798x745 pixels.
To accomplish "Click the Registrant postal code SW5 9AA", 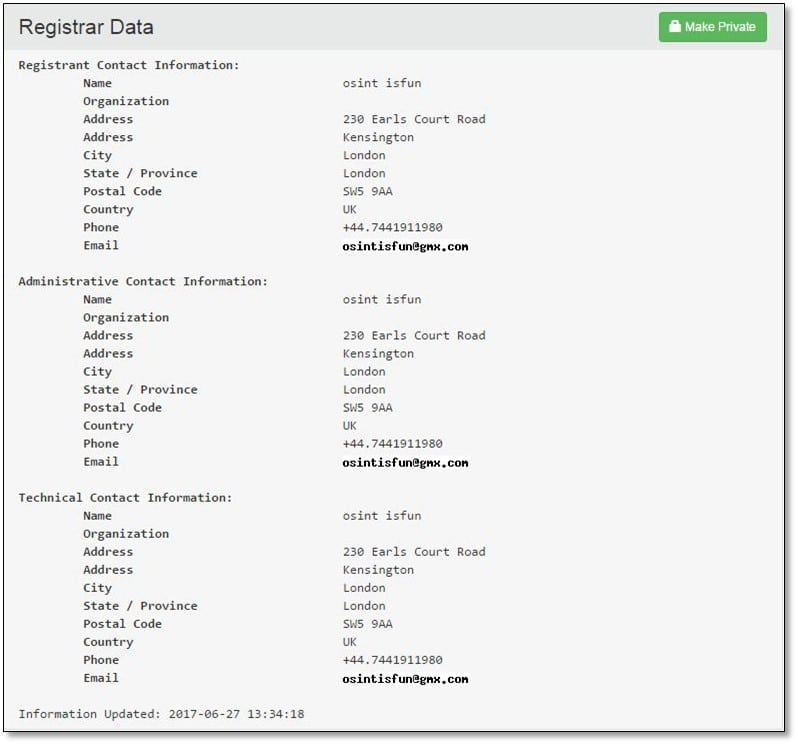I will pos(368,191).
